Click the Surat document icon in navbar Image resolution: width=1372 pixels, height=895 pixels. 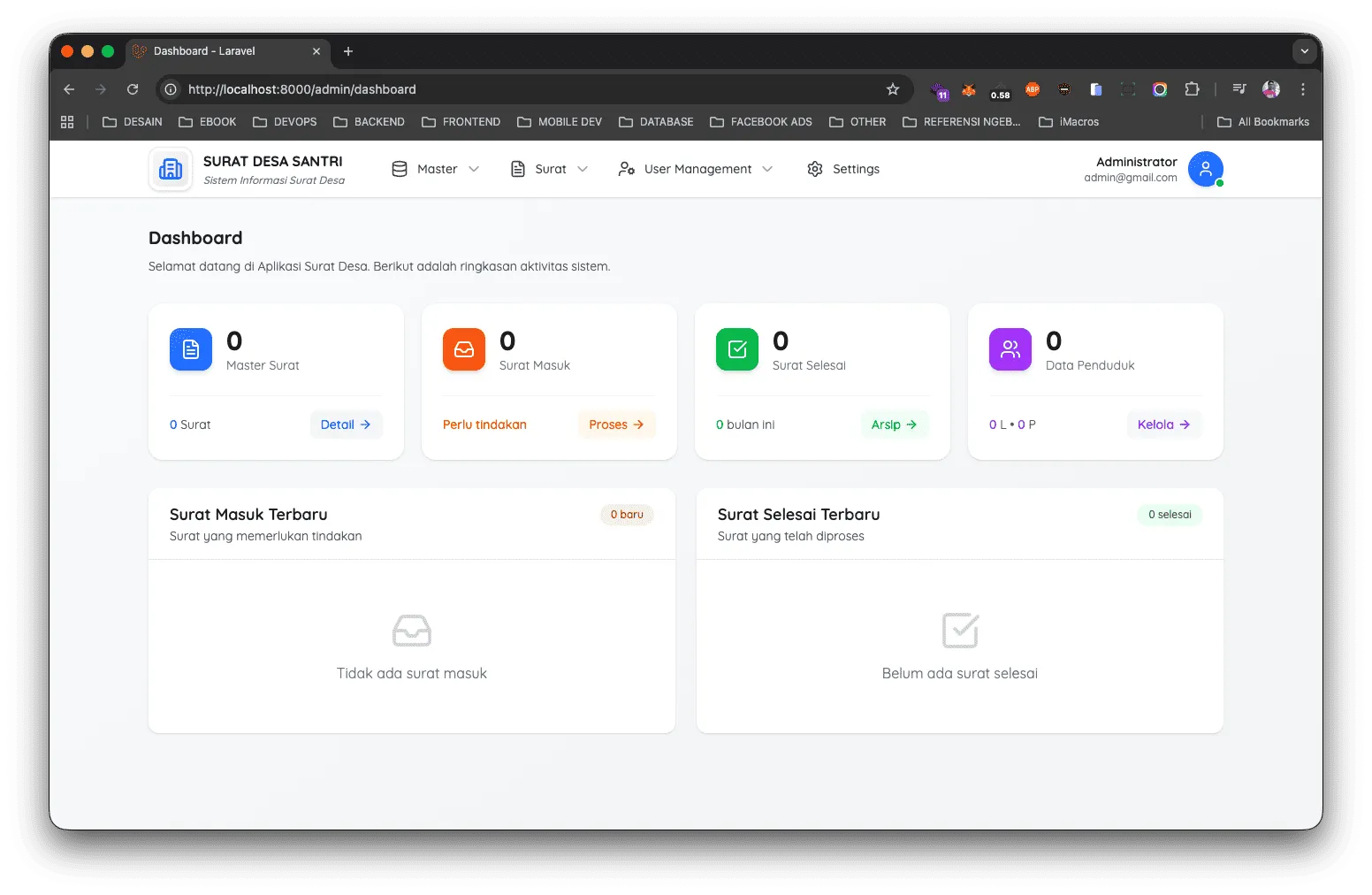(x=518, y=169)
